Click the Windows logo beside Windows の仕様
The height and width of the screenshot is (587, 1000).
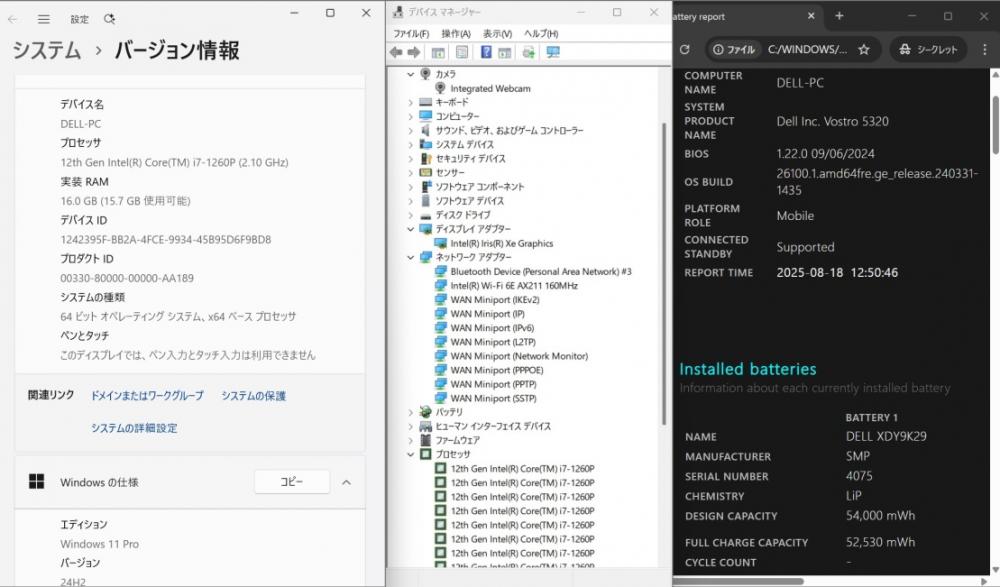(36, 482)
